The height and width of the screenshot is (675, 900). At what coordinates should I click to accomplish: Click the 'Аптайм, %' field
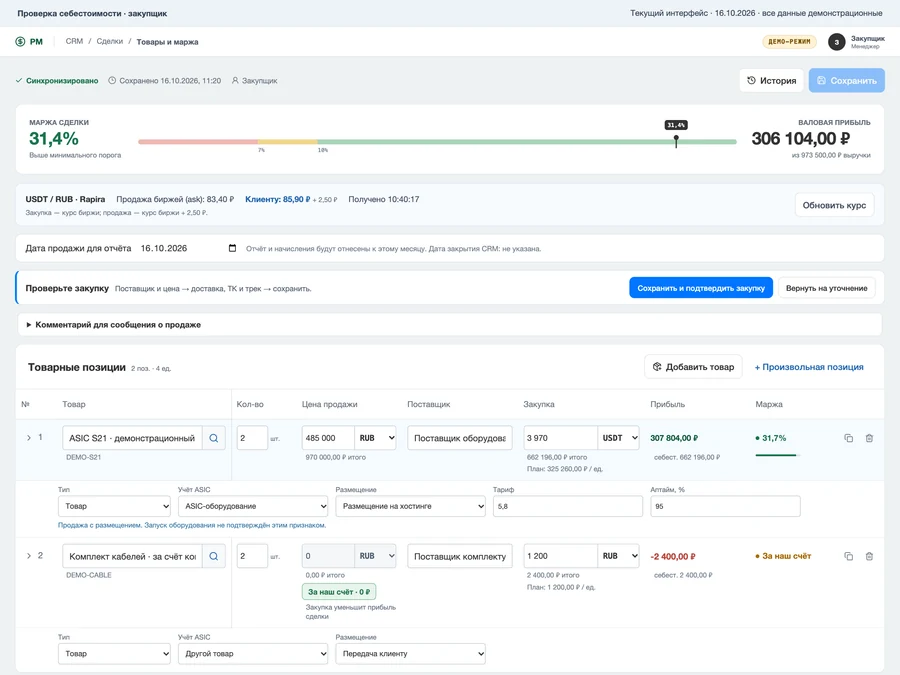[725, 506]
